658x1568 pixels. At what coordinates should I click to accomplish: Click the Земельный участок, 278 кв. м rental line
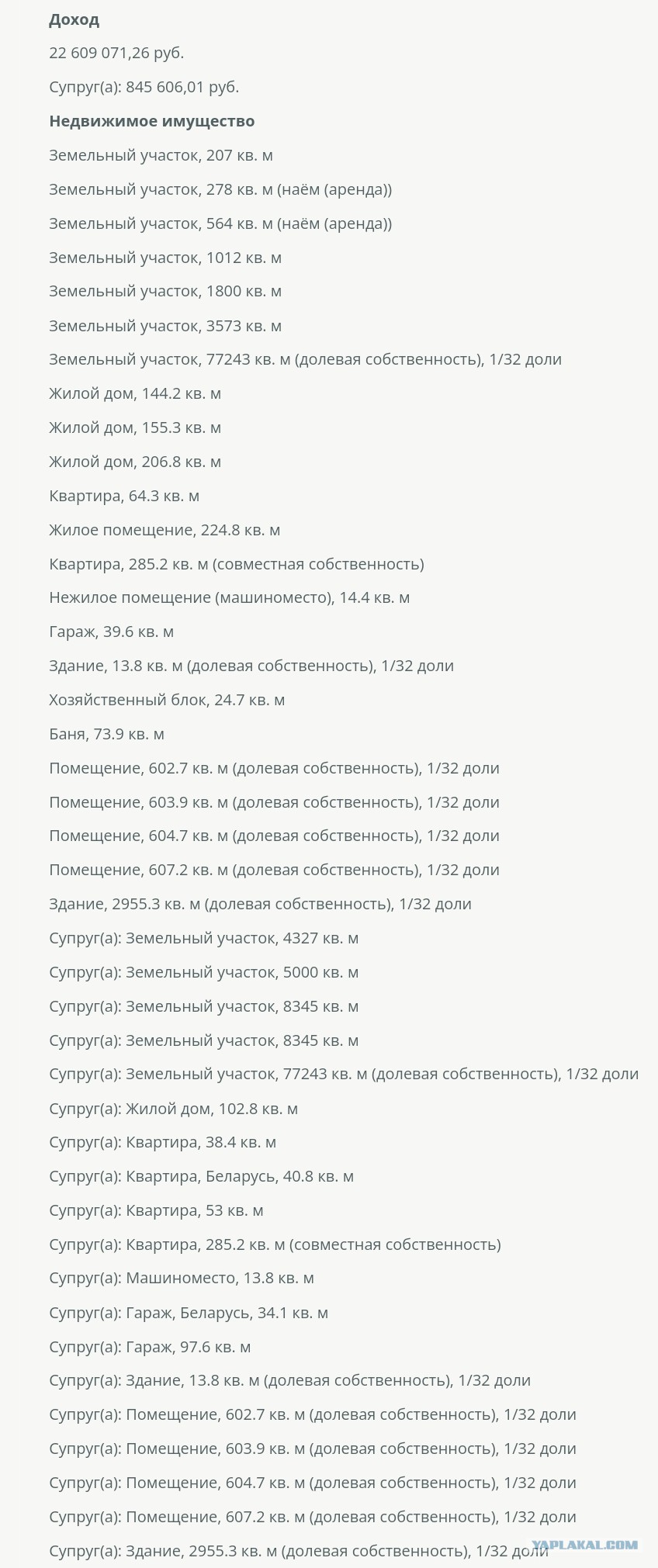(220, 189)
